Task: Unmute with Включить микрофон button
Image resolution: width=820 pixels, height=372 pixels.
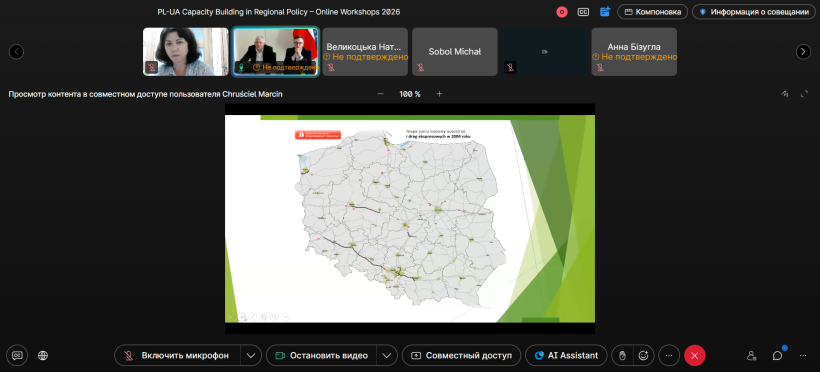Action: 177,355
